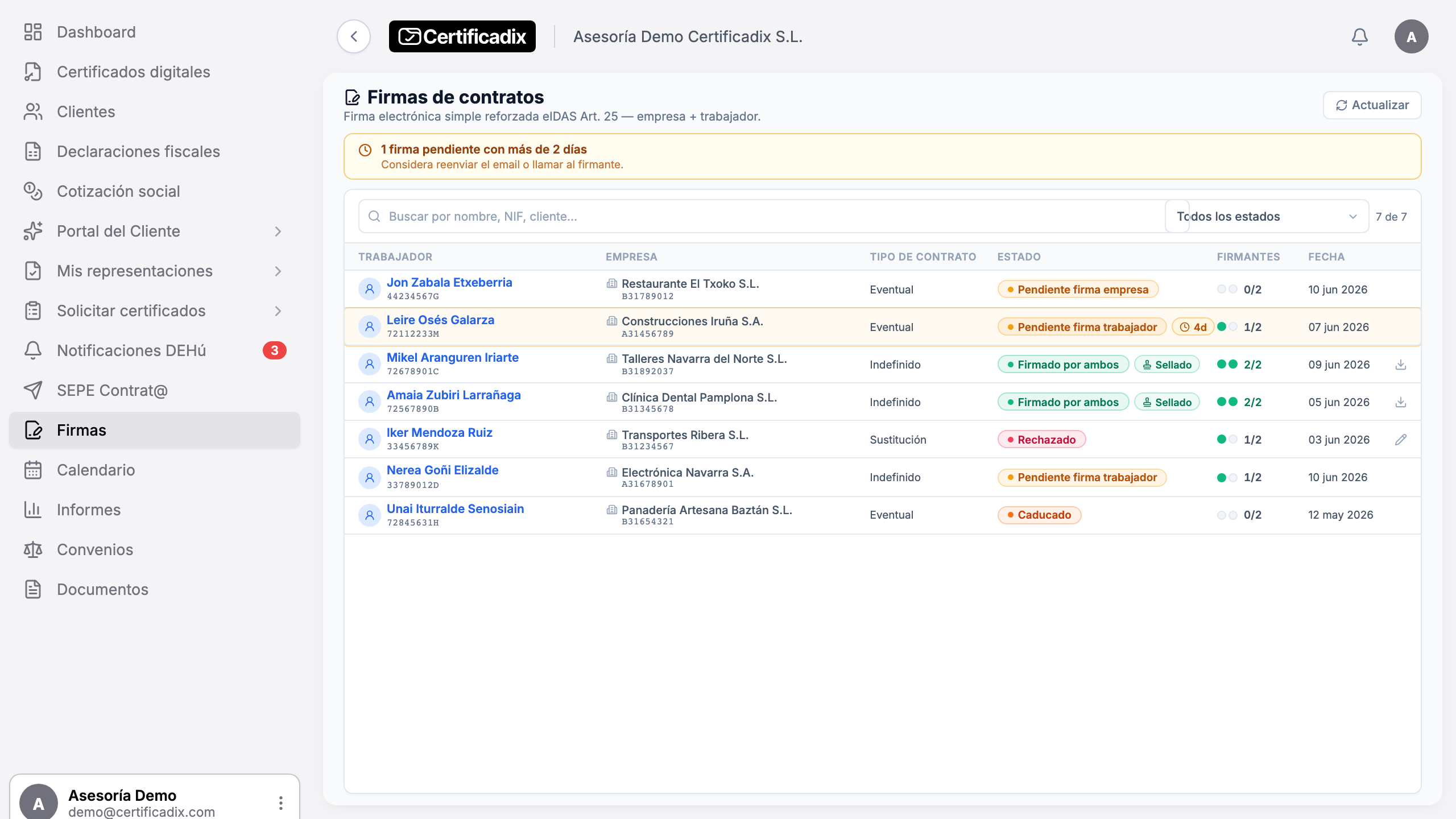Click avatar icon of Jon Zabala Etxeberria

click(x=370, y=289)
